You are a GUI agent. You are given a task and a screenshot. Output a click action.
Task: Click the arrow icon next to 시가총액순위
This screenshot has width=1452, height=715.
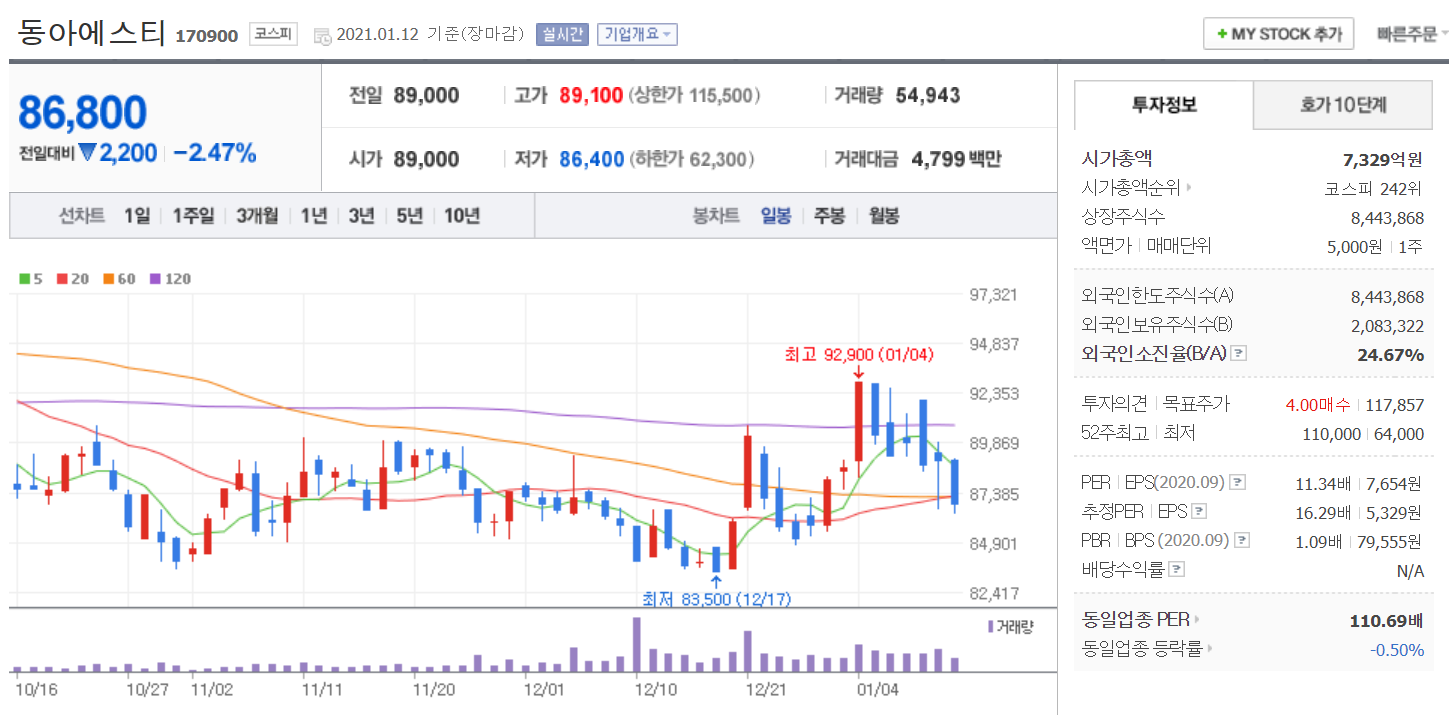tap(1189, 188)
